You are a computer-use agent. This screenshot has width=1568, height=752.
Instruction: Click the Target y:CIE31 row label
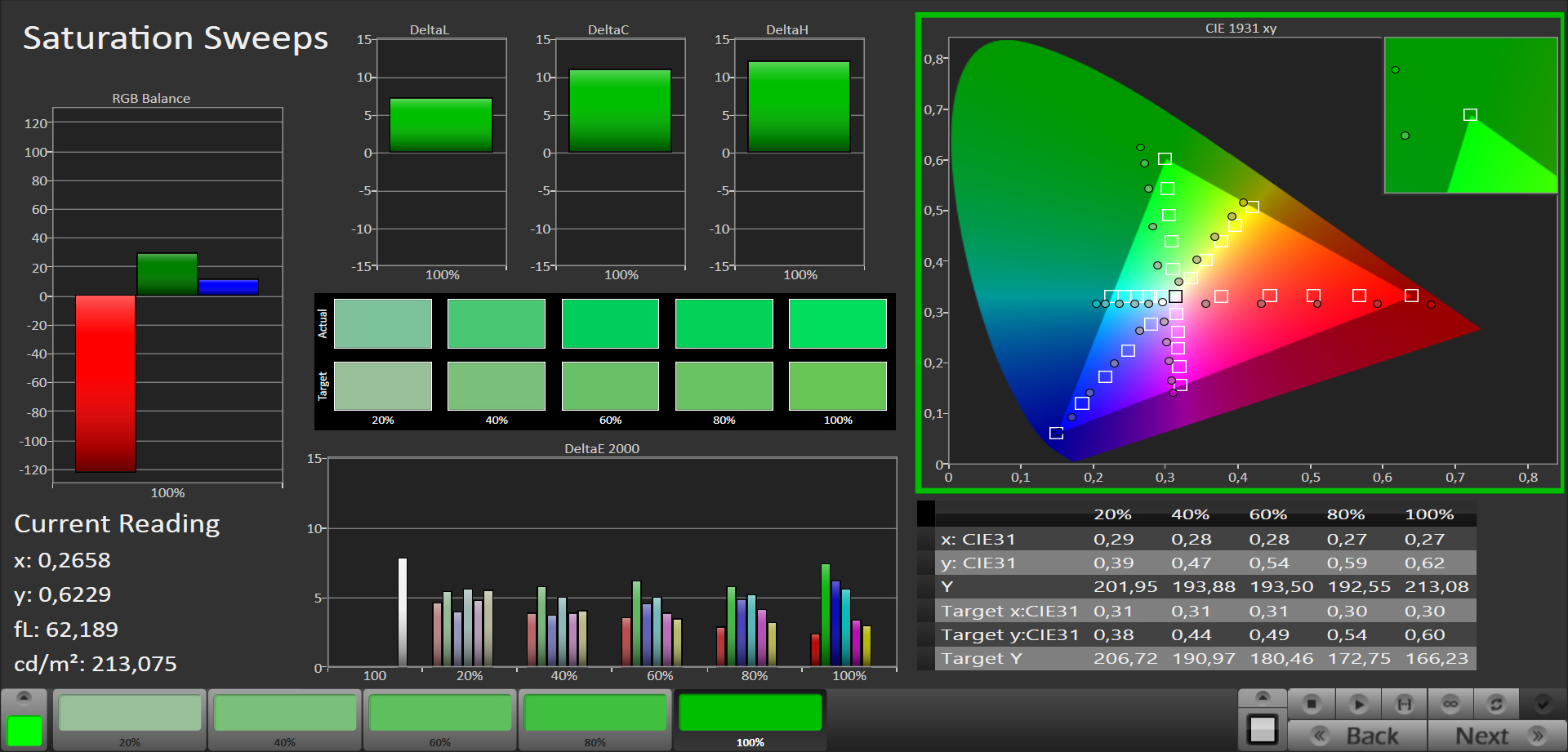coord(1009,634)
